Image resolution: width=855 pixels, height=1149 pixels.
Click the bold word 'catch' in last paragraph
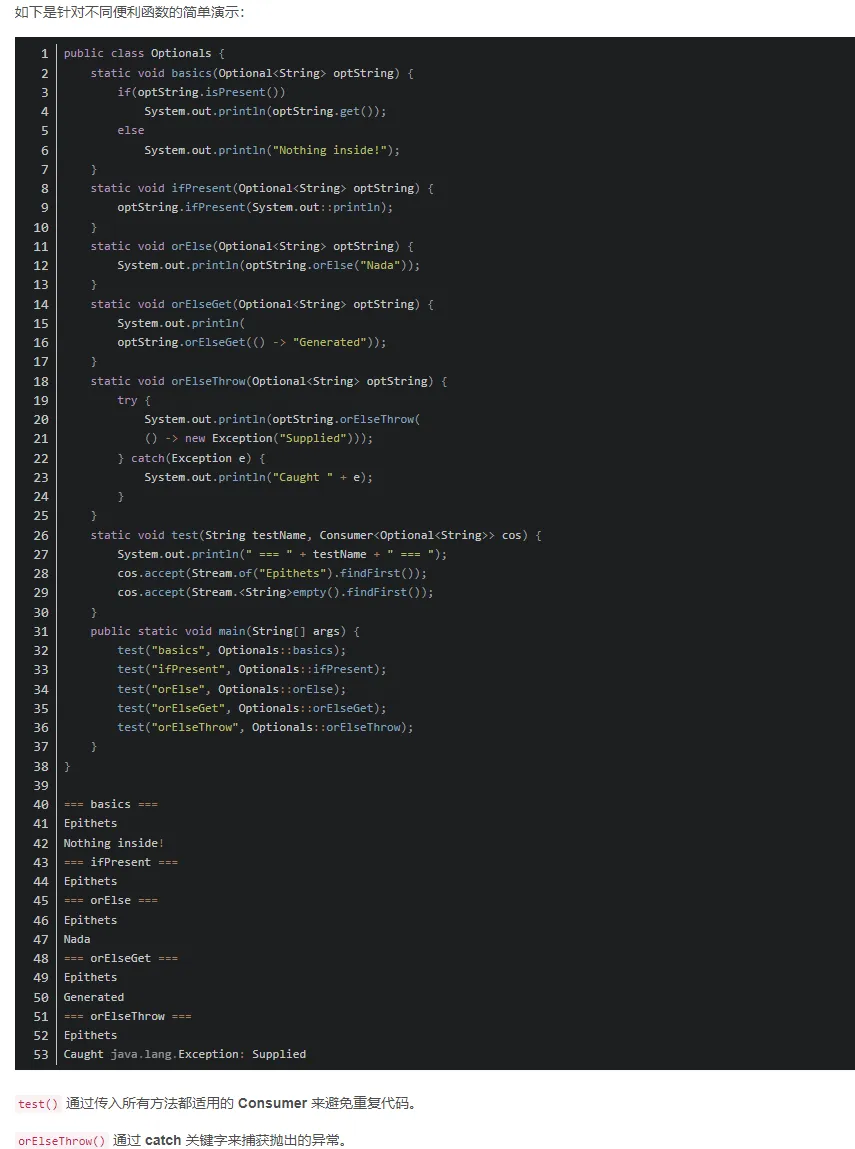163,1140
